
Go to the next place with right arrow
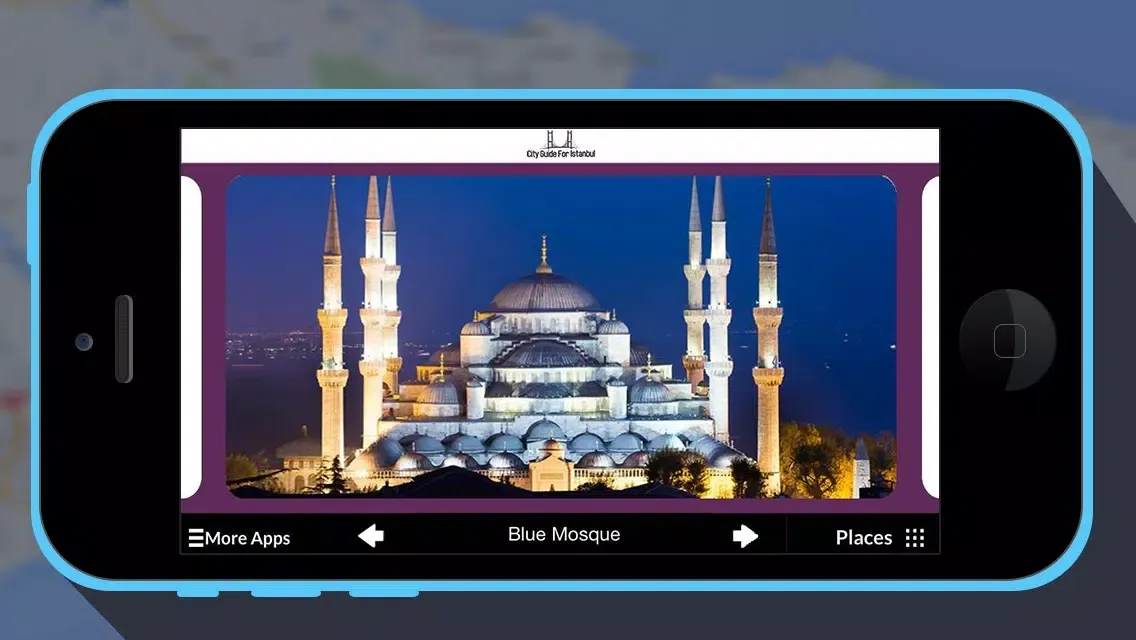[745, 536]
